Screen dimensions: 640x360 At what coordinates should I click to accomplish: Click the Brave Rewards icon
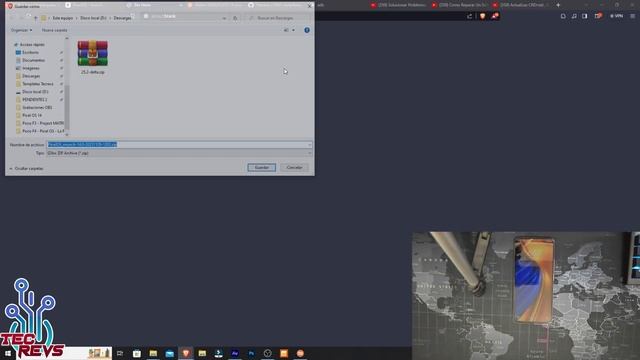pyautogui.click(x=495, y=16)
